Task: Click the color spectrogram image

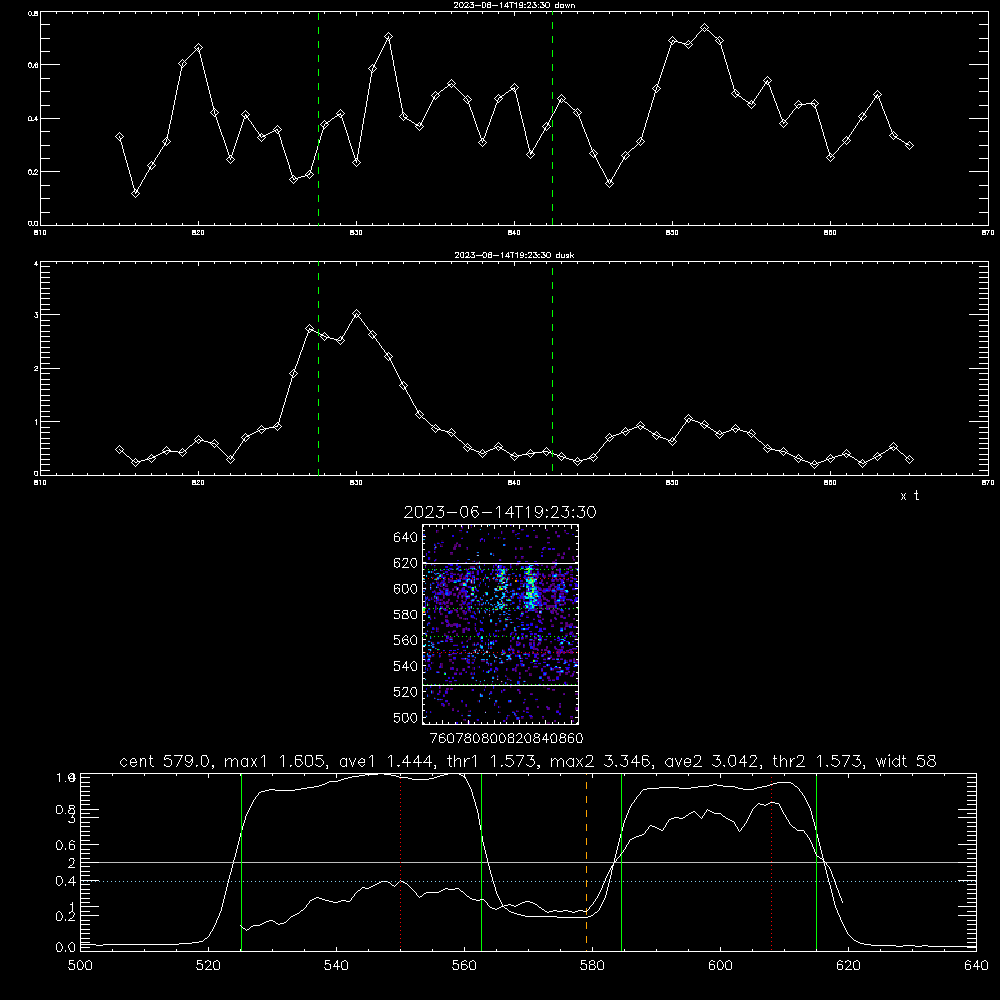Action: pyautogui.click(x=500, y=624)
